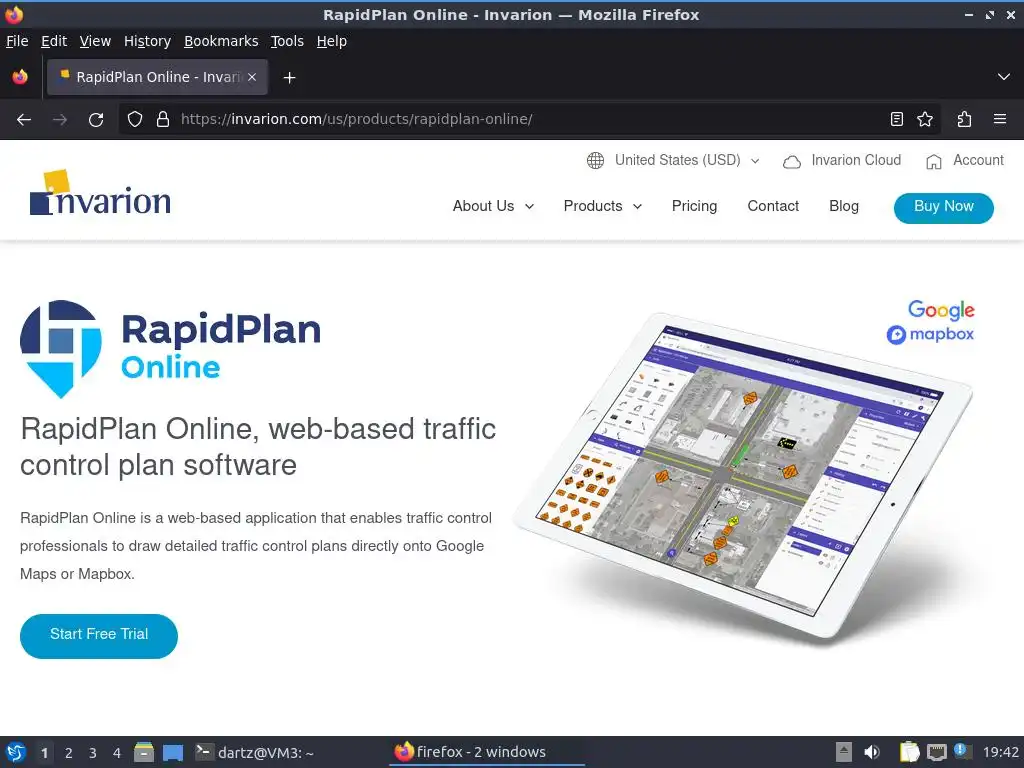Click the blue desktop taskbar icon
Viewport: 1024px width, 768px height.
[x=172, y=753]
